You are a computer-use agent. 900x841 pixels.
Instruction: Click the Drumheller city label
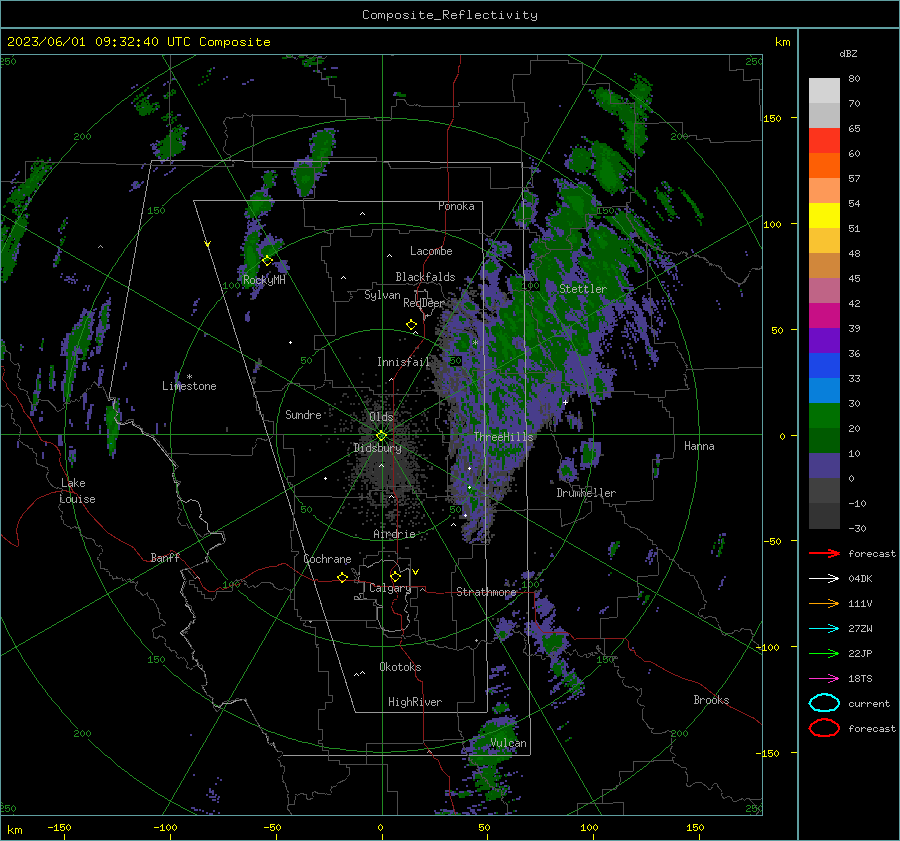[x=586, y=493]
